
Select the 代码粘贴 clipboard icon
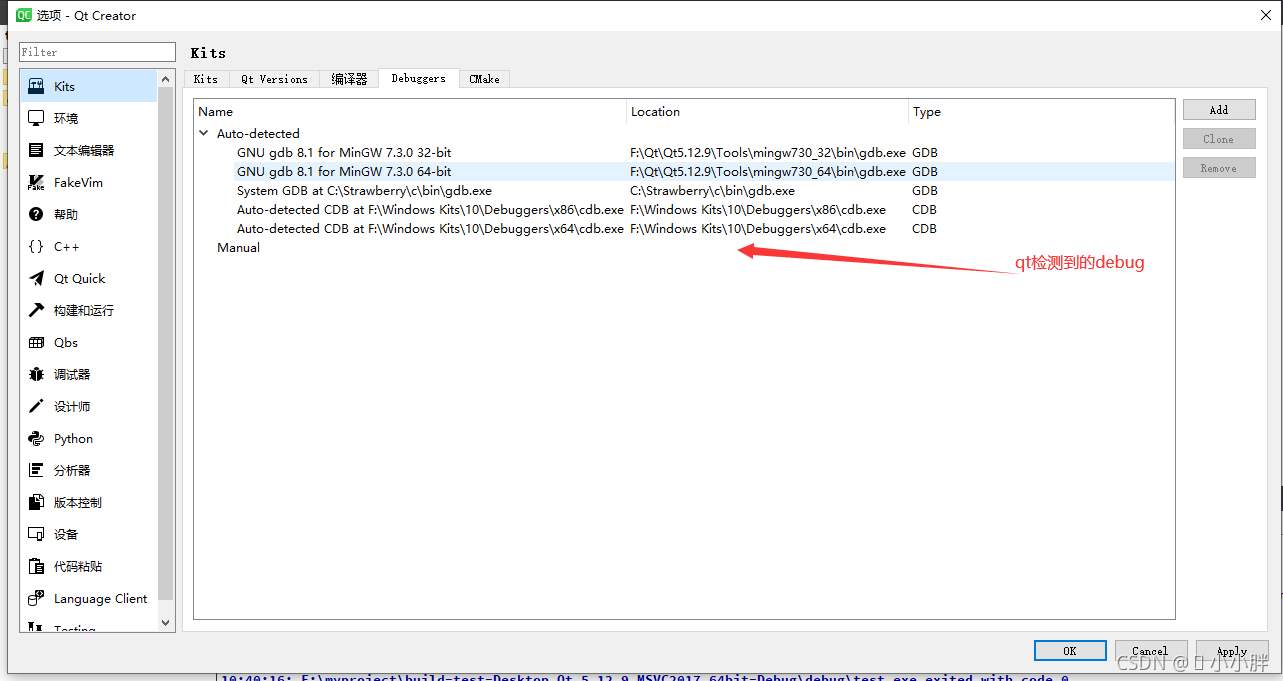pos(36,566)
